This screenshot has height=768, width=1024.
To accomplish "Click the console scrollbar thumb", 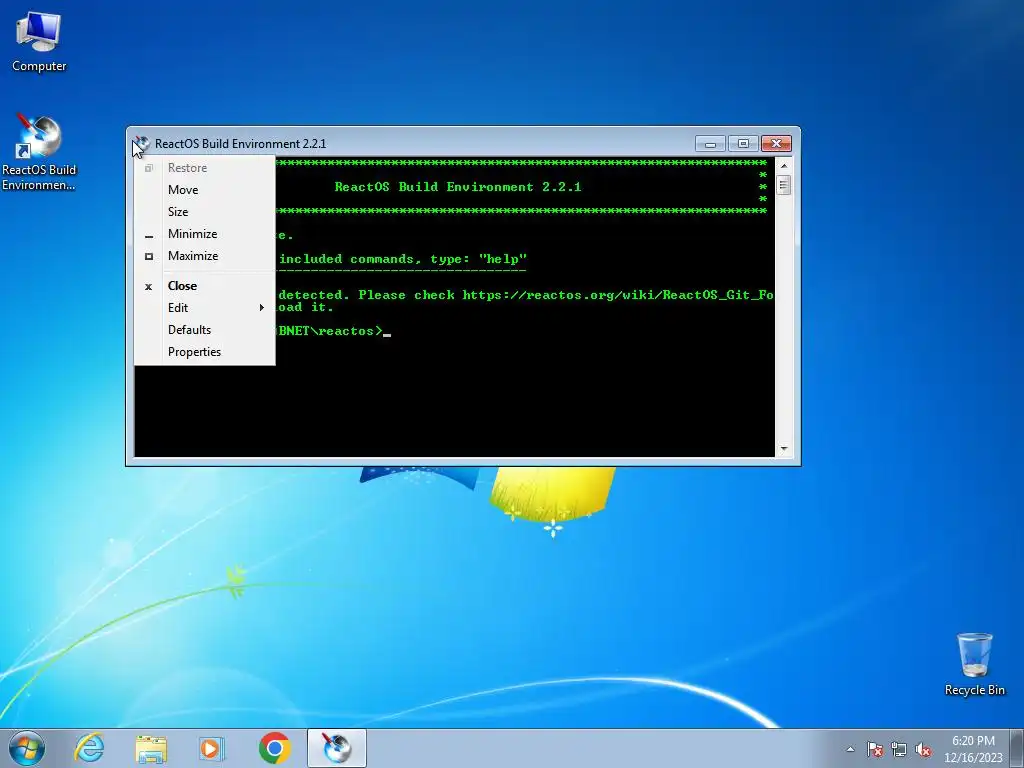I will (x=784, y=185).
